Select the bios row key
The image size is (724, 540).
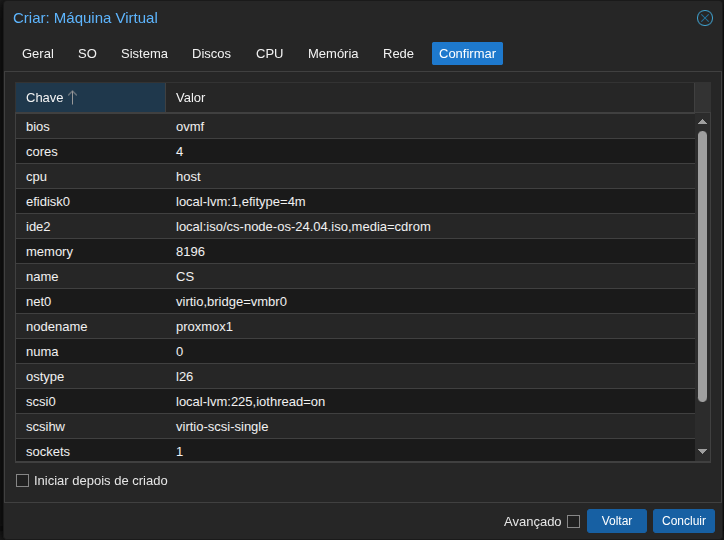[x=38, y=126]
